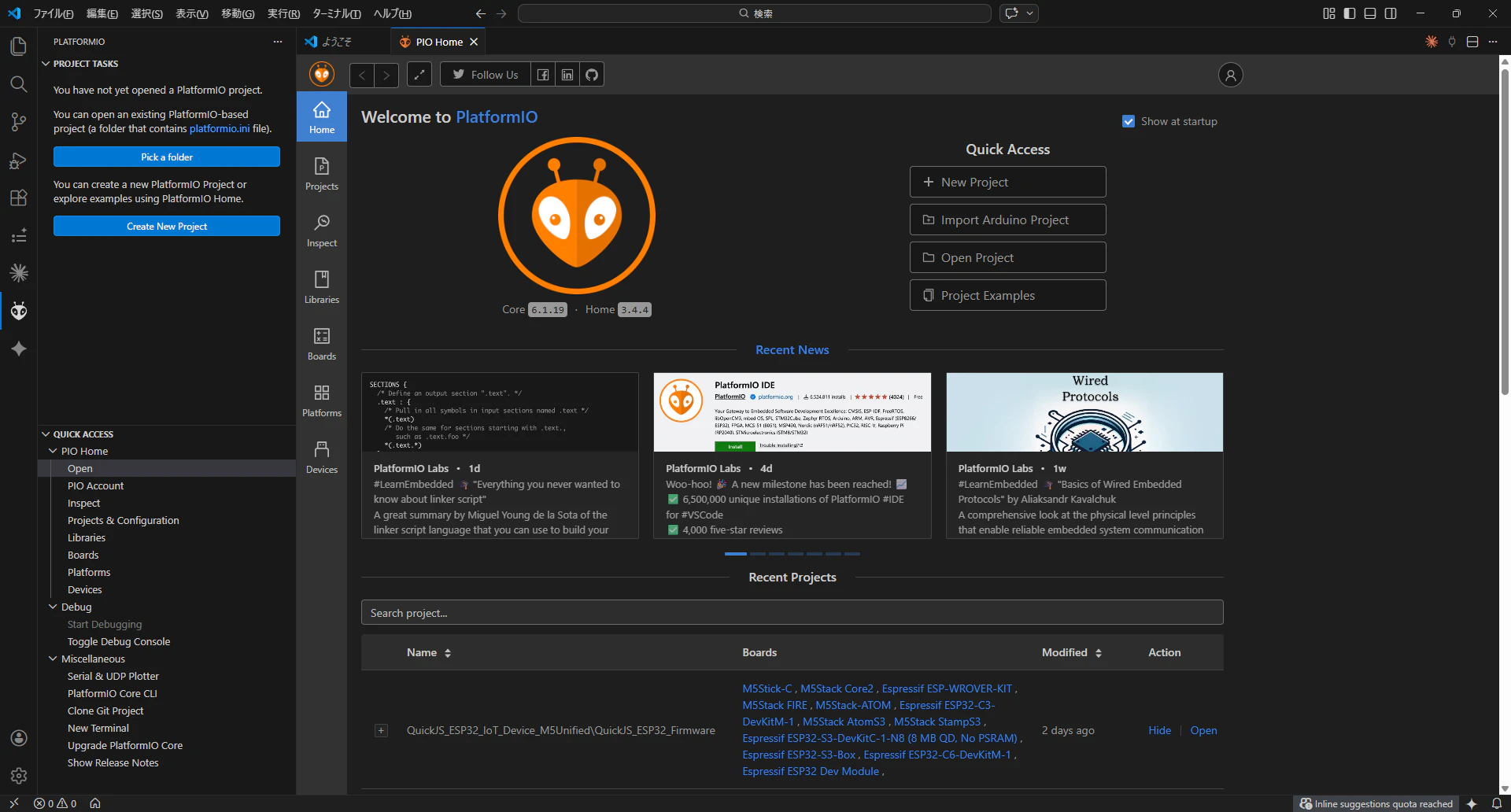This screenshot has width=1511, height=812.
Task: Click the VS Code command search box
Action: [755, 13]
